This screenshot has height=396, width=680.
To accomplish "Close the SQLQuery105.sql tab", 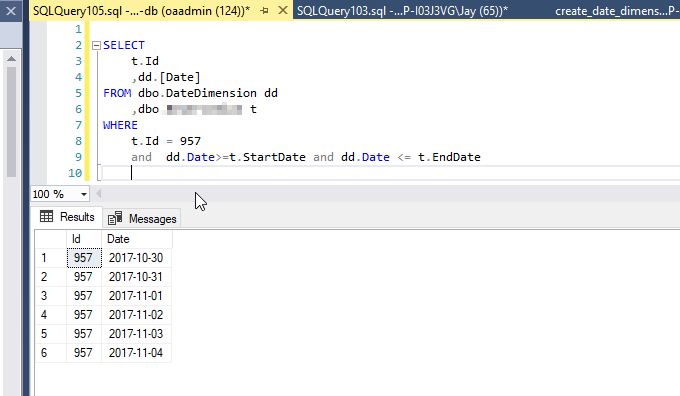I will (x=283, y=10).
